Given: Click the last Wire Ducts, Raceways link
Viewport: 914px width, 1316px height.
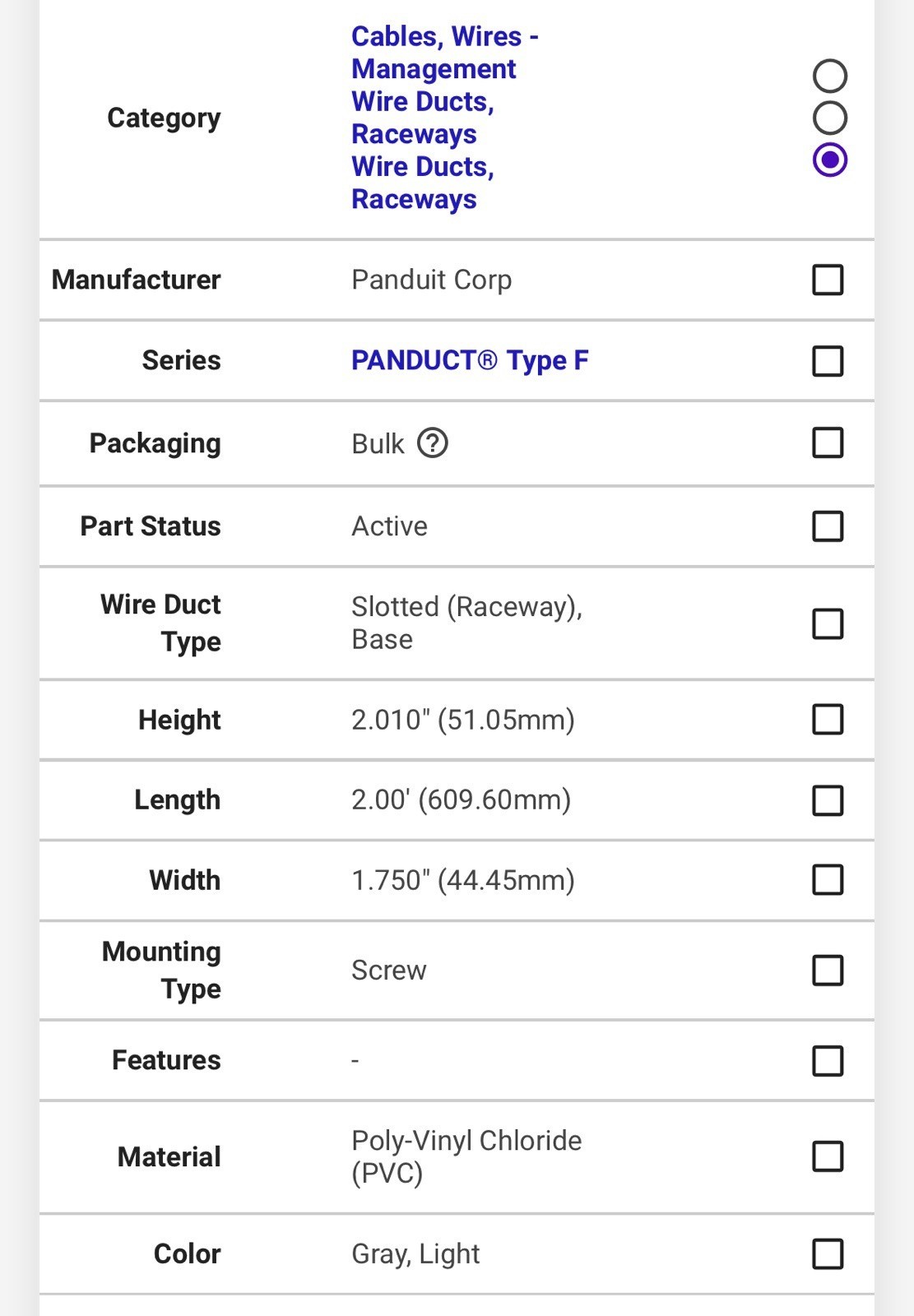Looking at the screenshot, I should pos(422,183).
